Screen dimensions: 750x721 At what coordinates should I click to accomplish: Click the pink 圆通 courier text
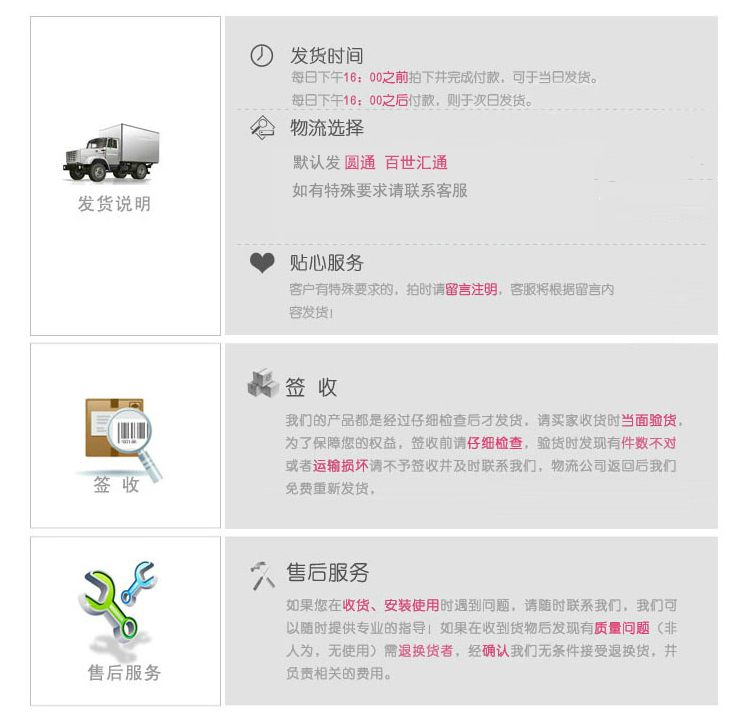360,163
